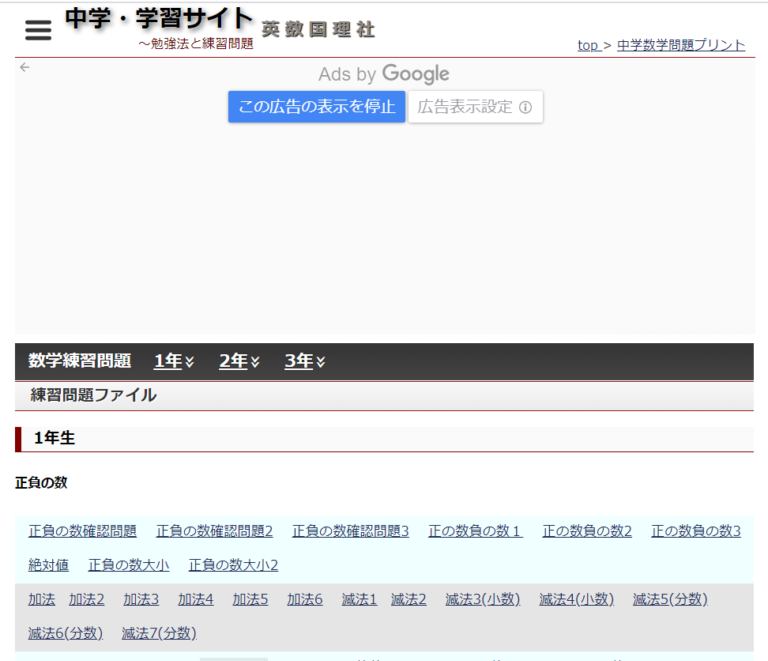The width and height of the screenshot is (768, 661).
Task: Expand the 1年 dropdown menu
Action: pyautogui.click(x=174, y=361)
